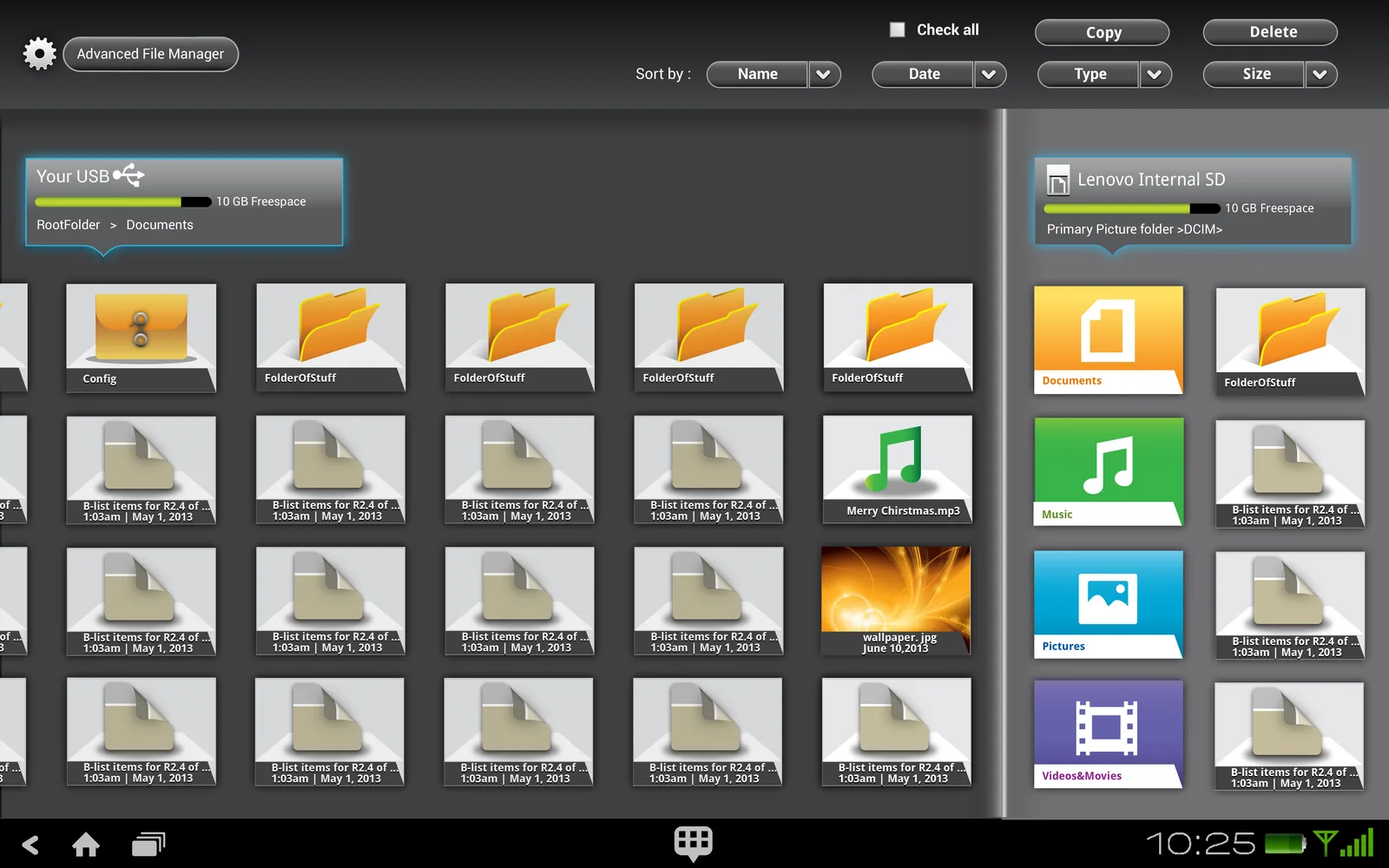The width and height of the screenshot is (1389, 868).
Task: Open the app drawer grid icon
Action: coord(694,843)
